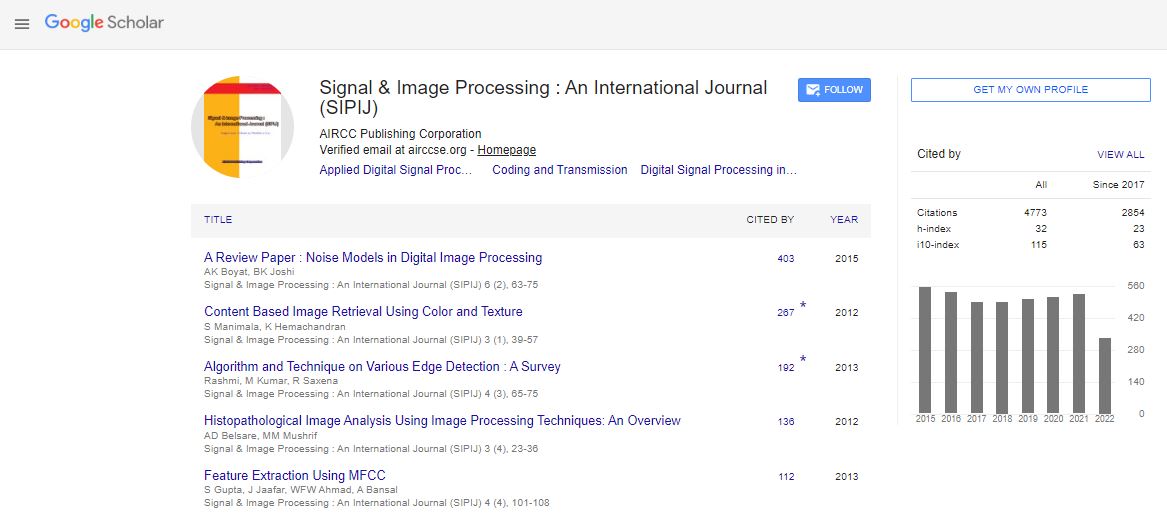The width and height of the screenshot is (1167, 517).
Task: View the 112 citations link
Action: pyautogui.click(x=785, y=477)
